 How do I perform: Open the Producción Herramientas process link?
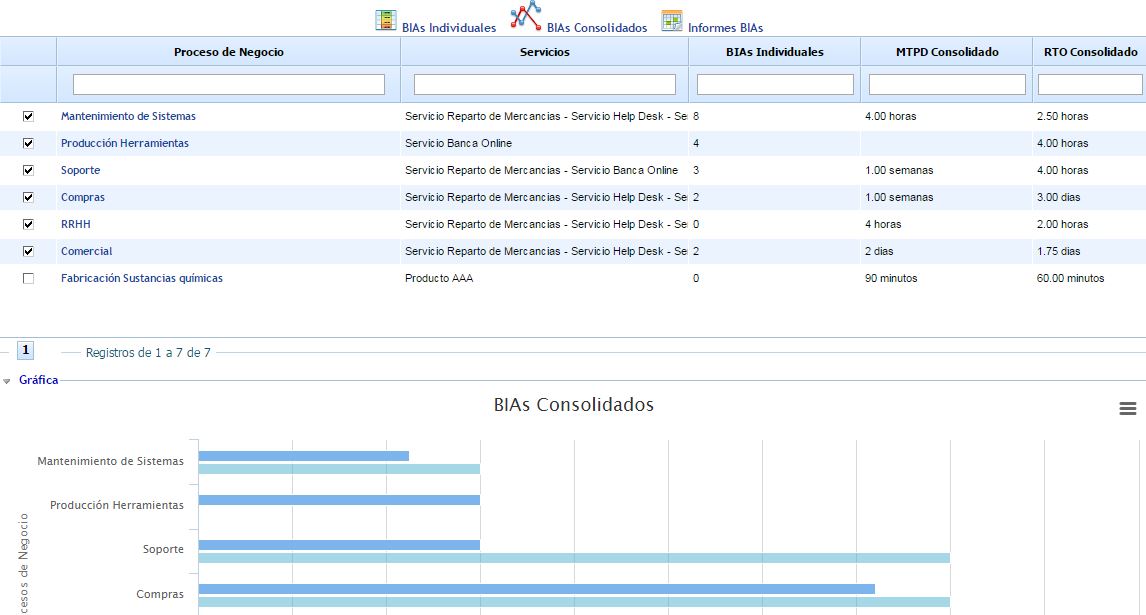coord(124,143)
